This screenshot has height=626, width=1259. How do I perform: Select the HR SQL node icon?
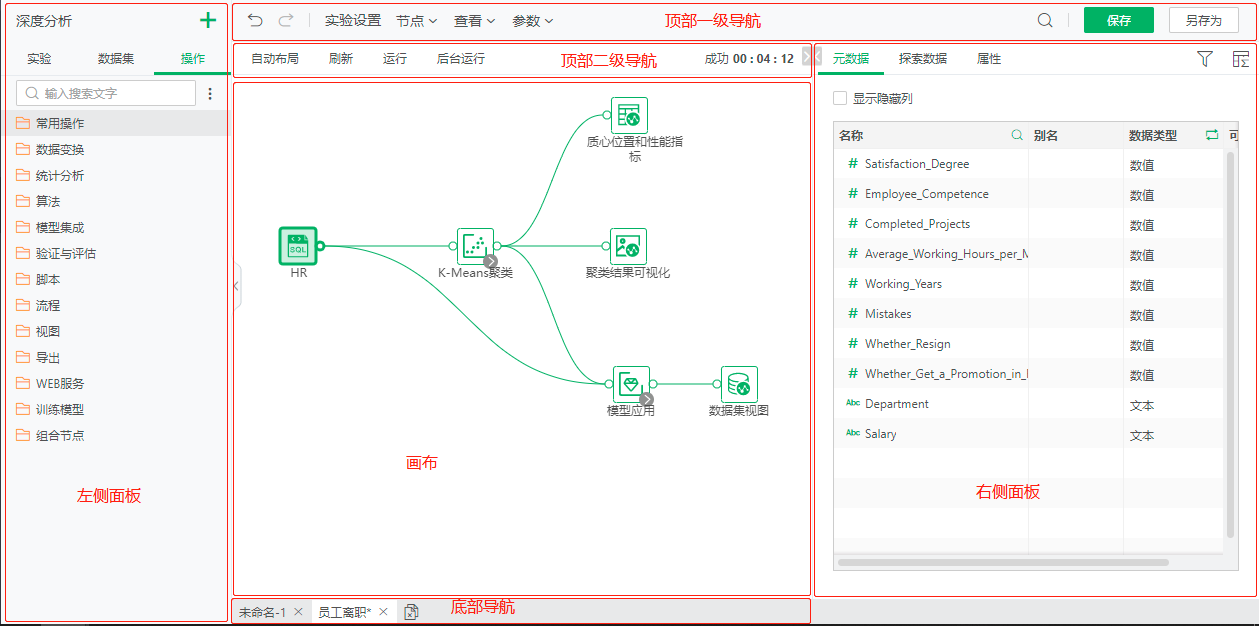(298, 245)
